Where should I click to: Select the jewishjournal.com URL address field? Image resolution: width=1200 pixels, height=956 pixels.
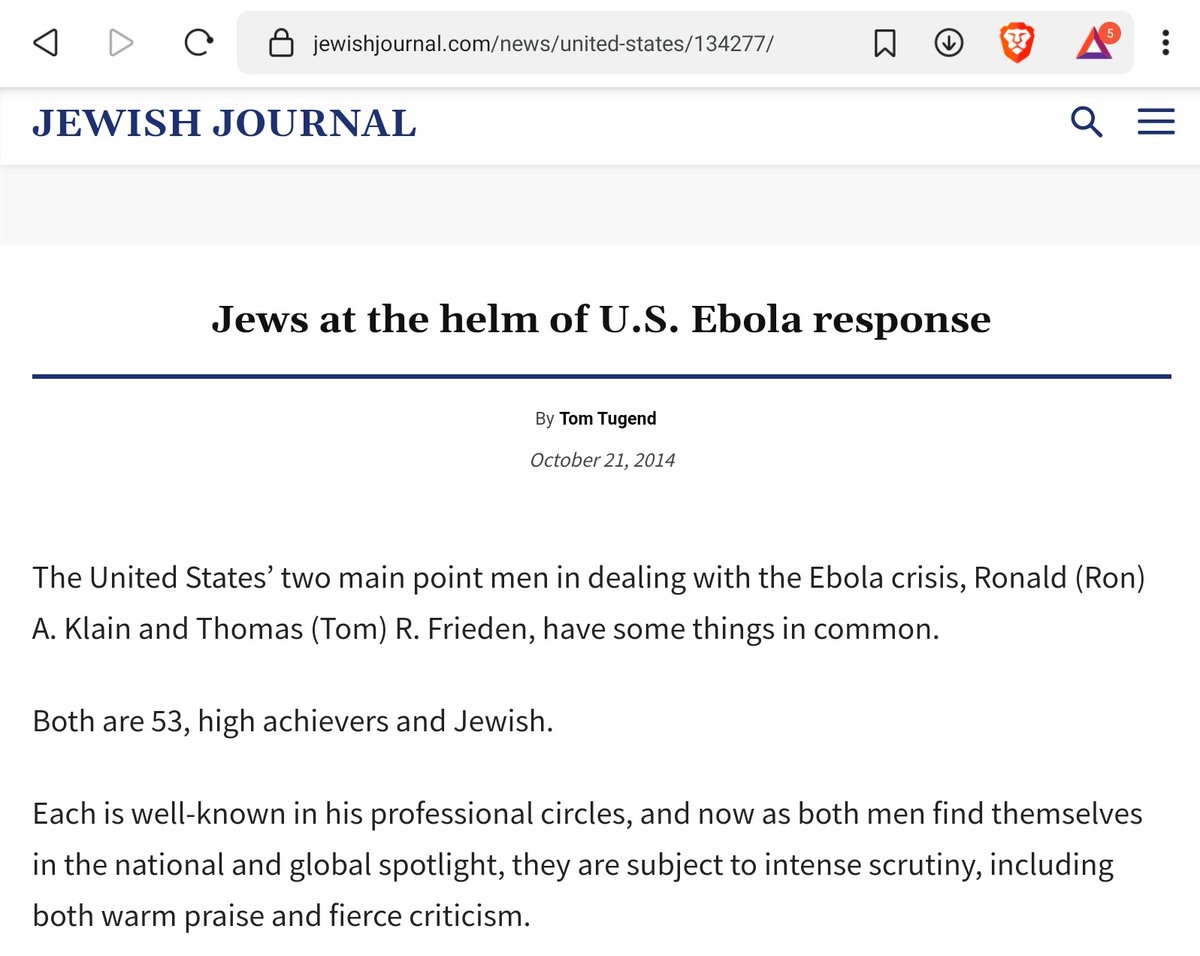(544, 43)
